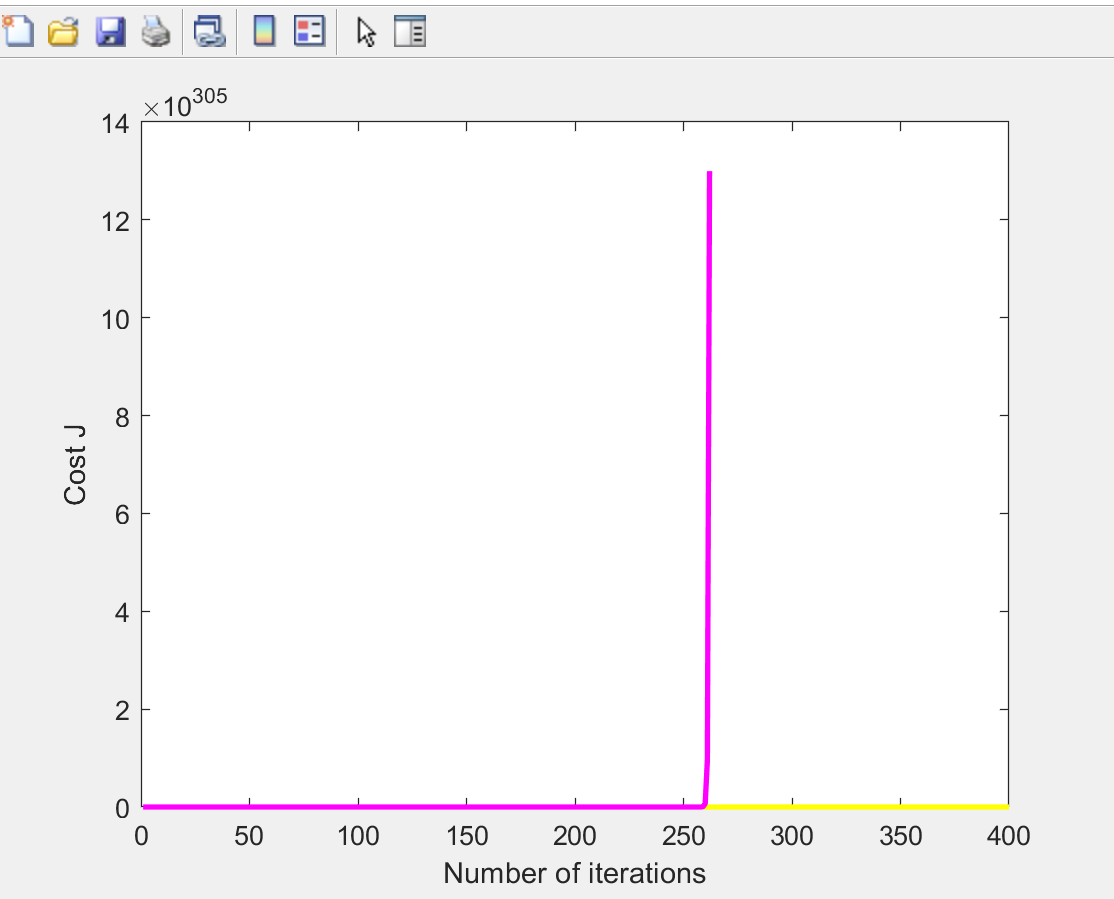Screen dimensions: 1114x899
Task: Click the "Number of iterations" x-axis label
Action: click(574, 873)
